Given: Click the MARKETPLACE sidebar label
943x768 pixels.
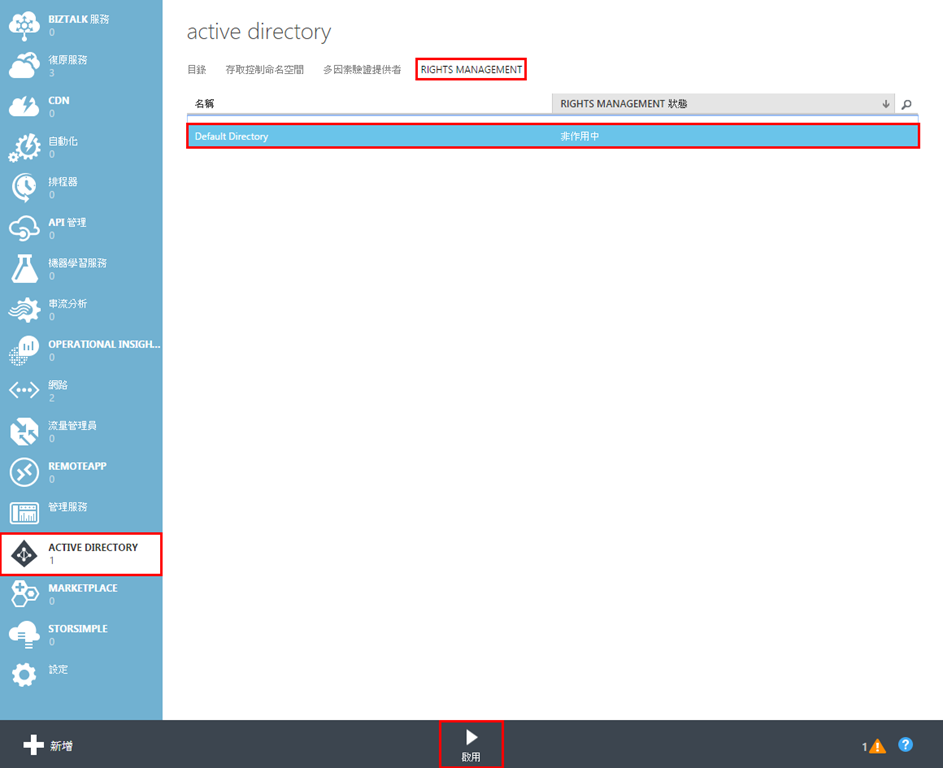Looking at the screenshot, I should pyautogui.click(x=83, y=588).
